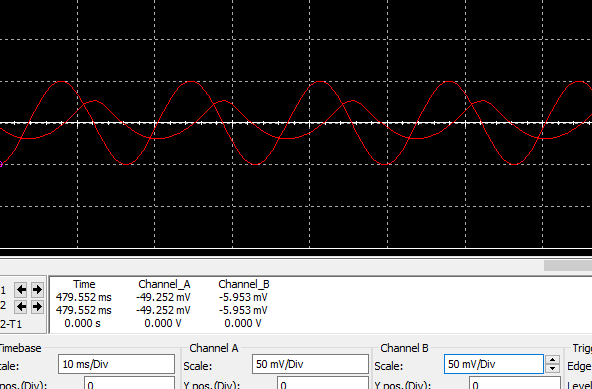Select T1 time readout 479.552 ms
Image resolution: width=592 pixels, height=389 pixels.
point(84,298)
